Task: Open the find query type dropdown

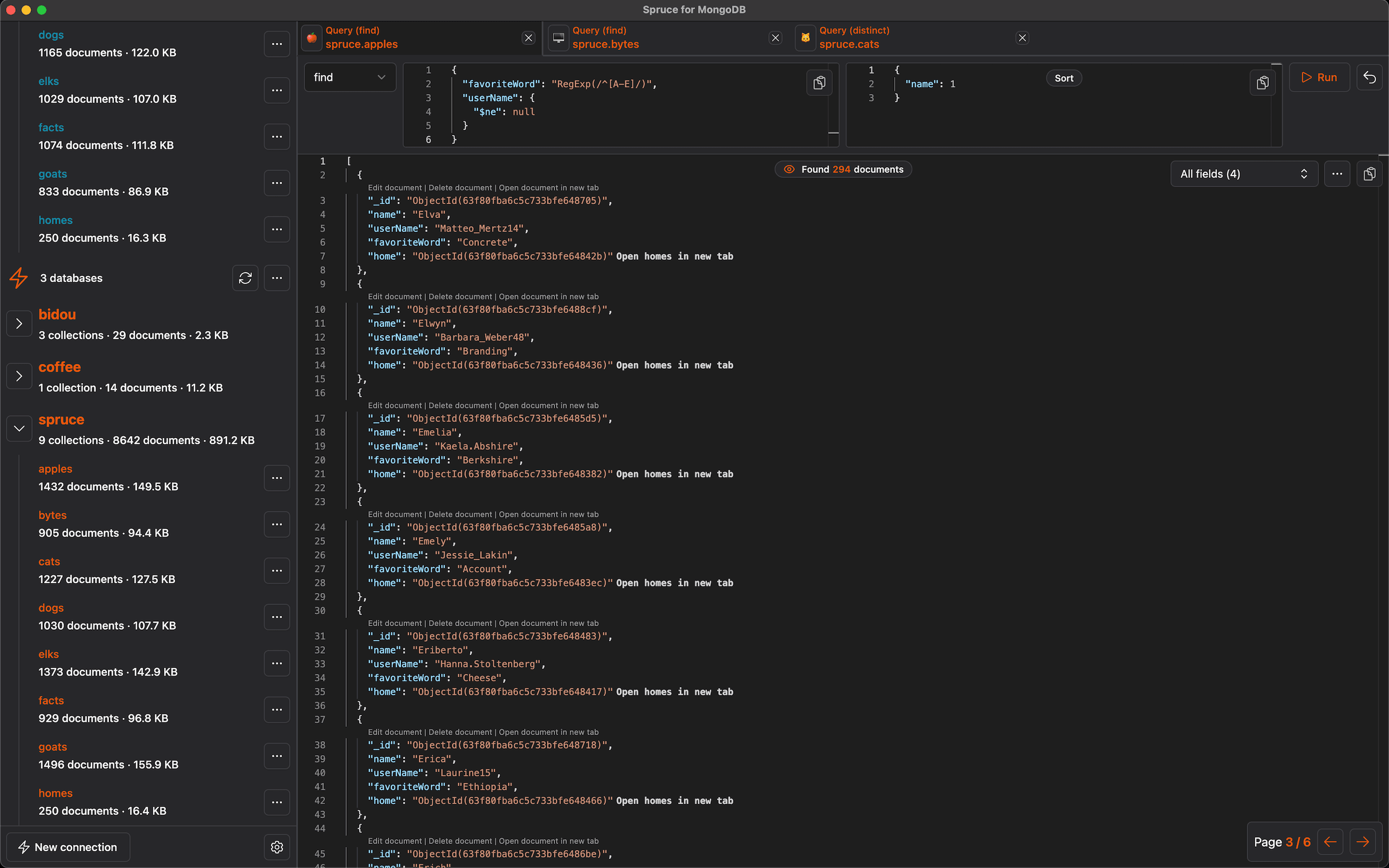Action: click(349, 78)
